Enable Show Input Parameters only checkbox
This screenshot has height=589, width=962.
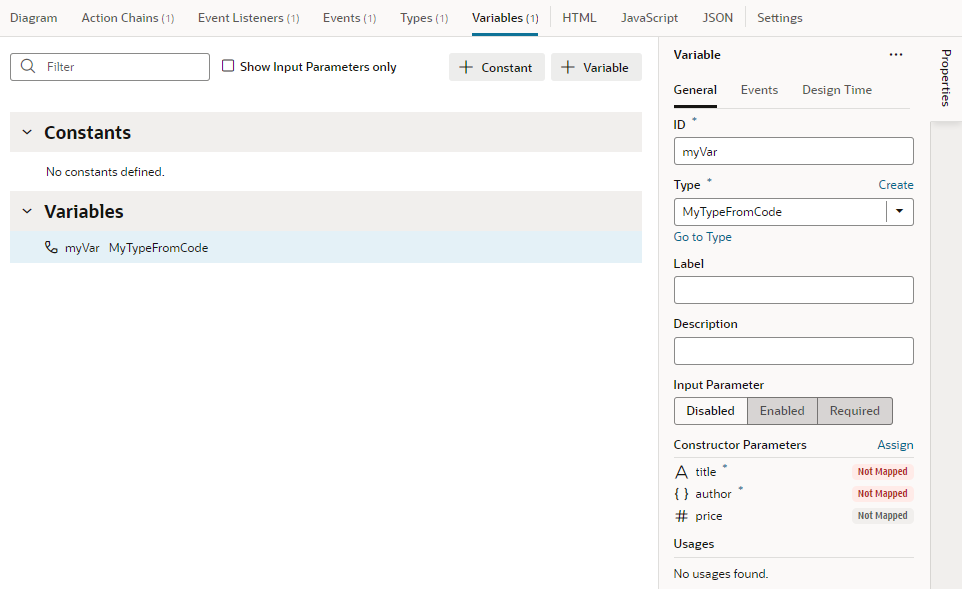coord(228,66)
